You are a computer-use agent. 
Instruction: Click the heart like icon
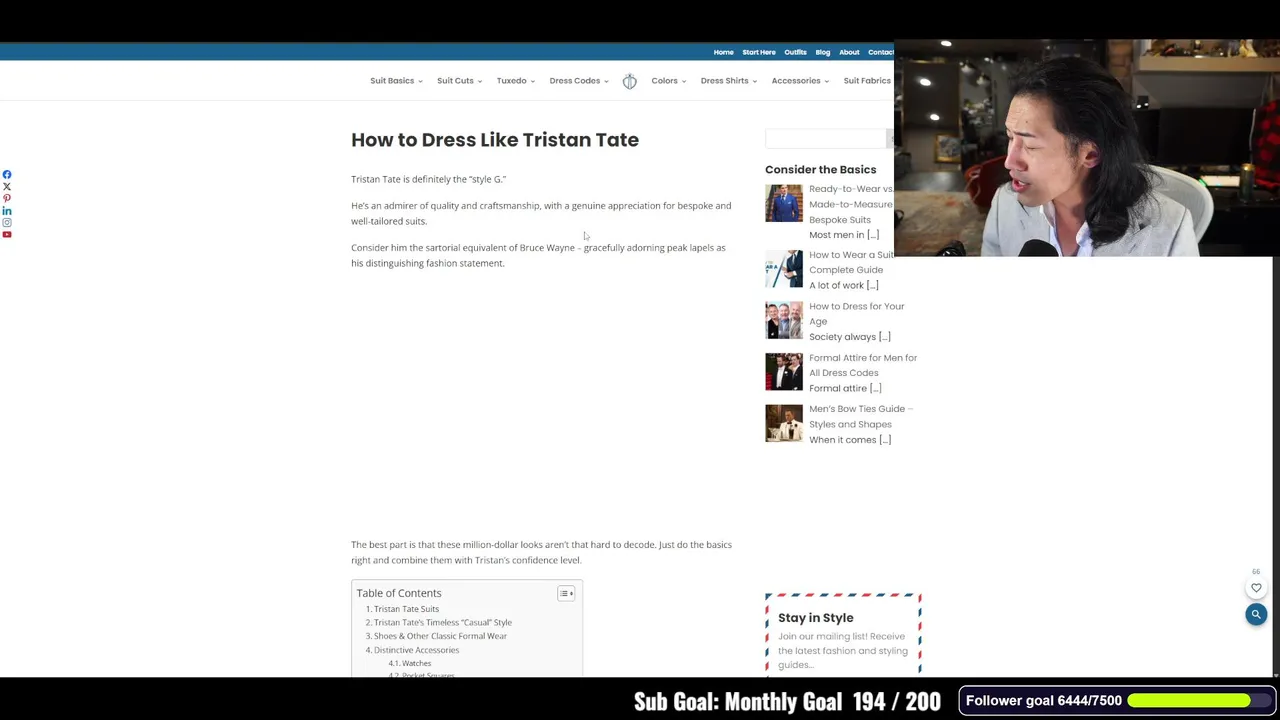tap(1256, 588)
